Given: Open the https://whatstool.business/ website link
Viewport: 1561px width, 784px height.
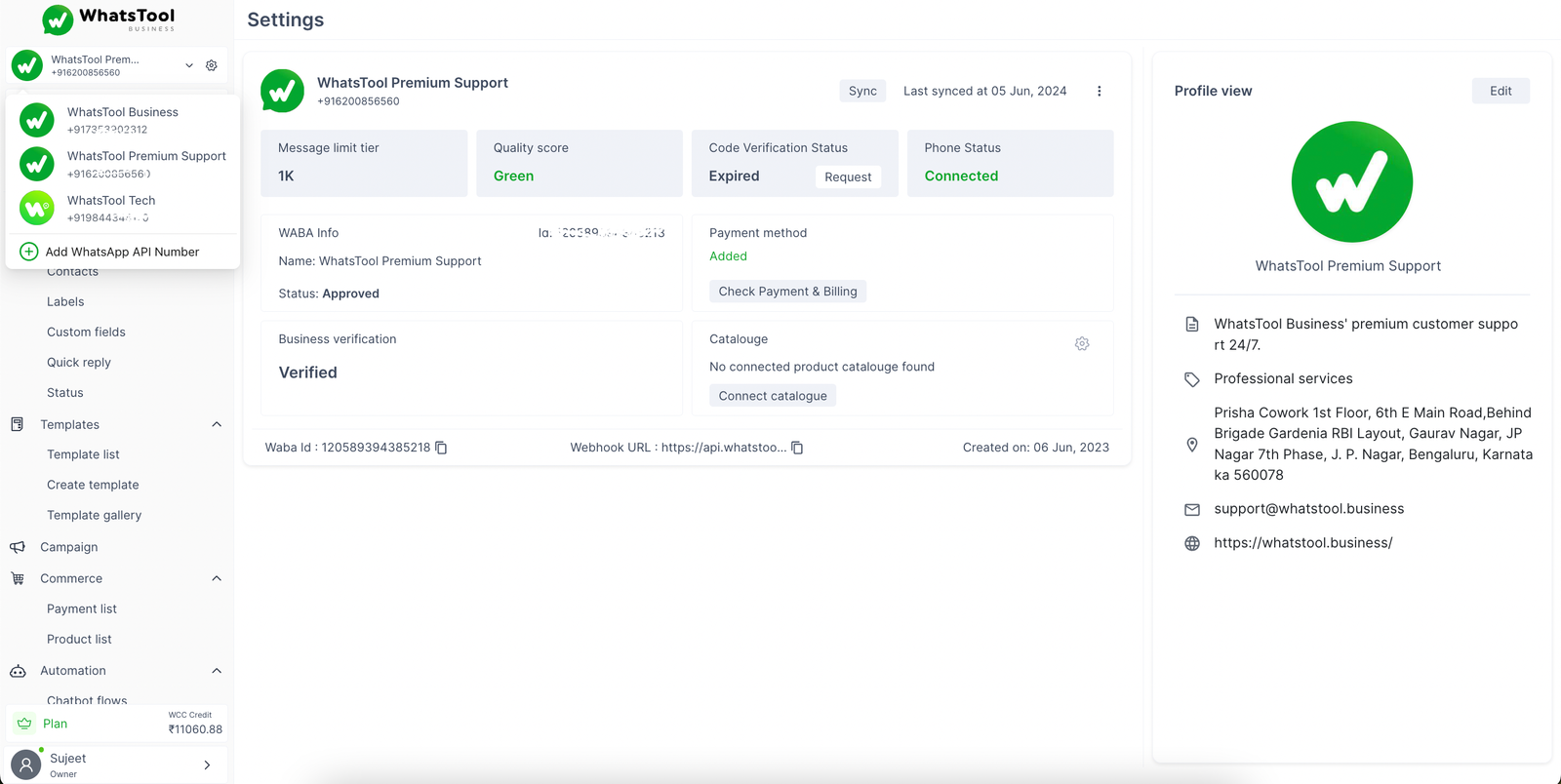Looking at the screenshot, I should coord(1303,543).
